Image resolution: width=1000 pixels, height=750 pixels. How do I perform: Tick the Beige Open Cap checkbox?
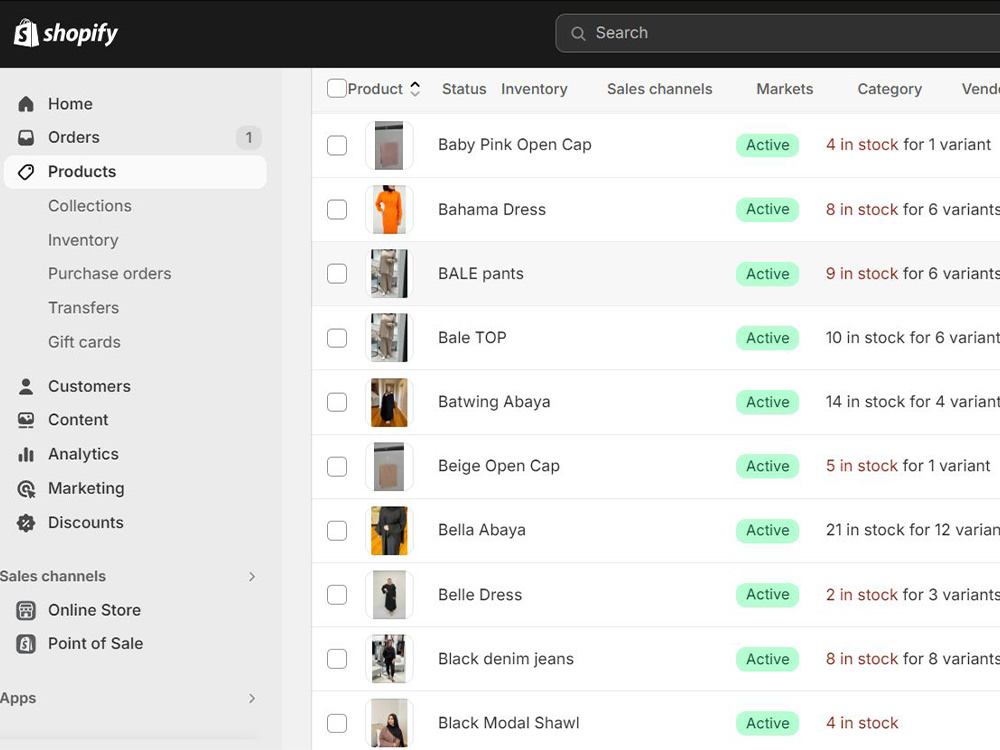pyautogui.click(x=337, y=466)
